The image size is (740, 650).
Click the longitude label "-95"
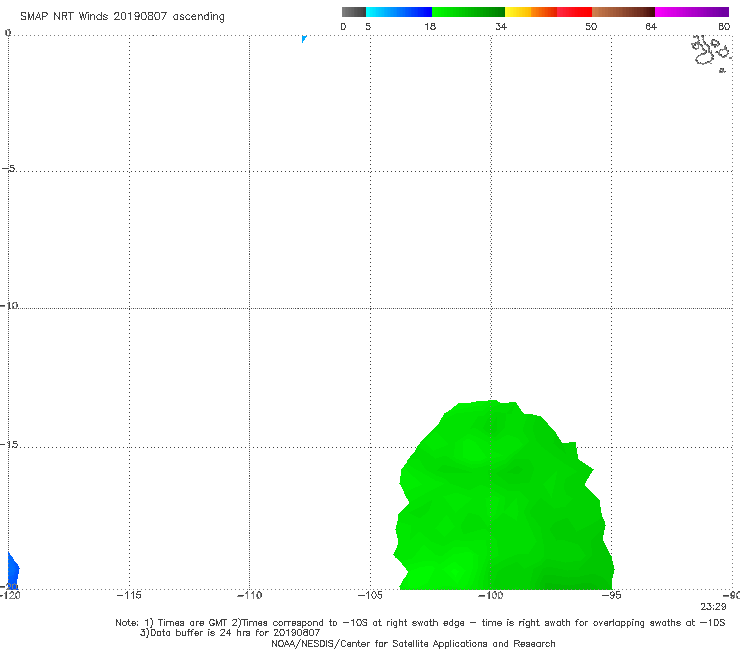coord(612,595)
